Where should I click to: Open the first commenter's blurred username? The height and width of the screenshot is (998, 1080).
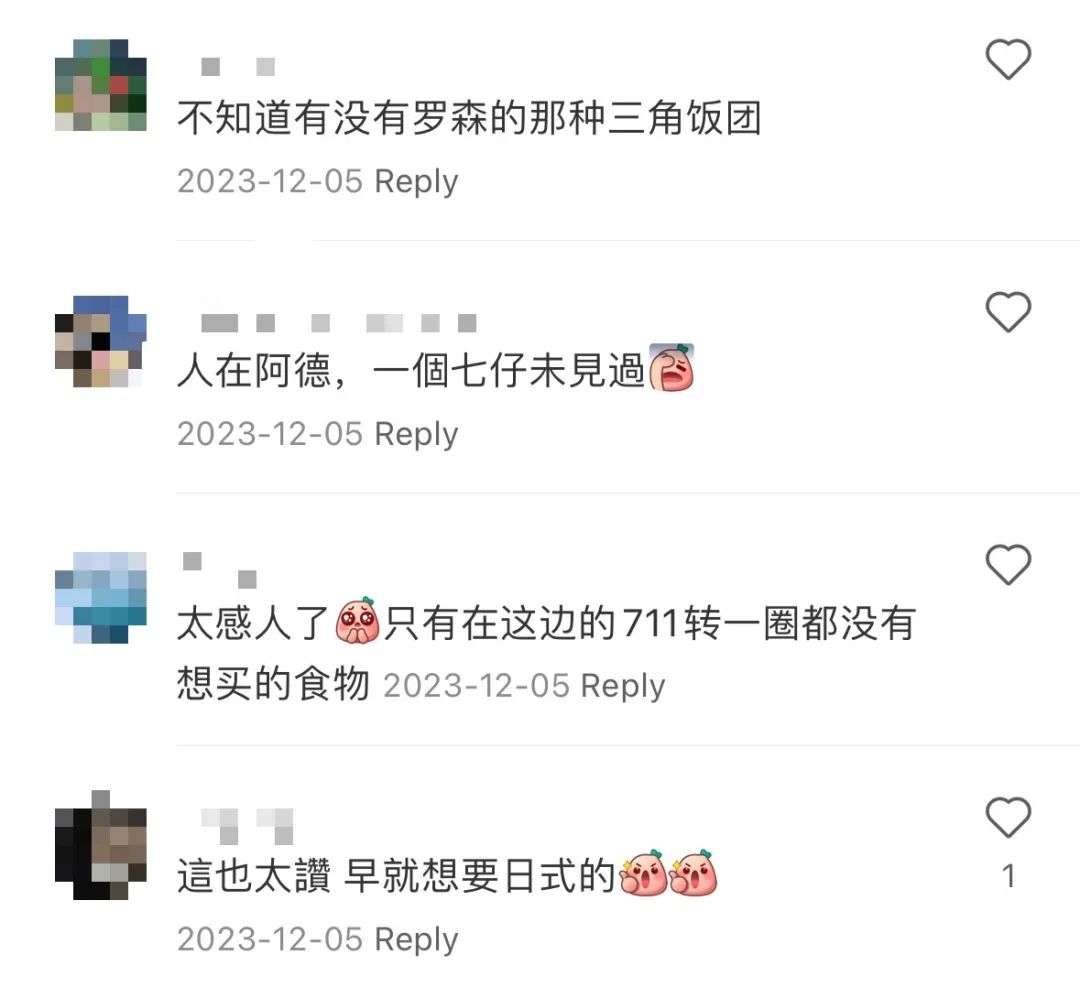(238, 67)
